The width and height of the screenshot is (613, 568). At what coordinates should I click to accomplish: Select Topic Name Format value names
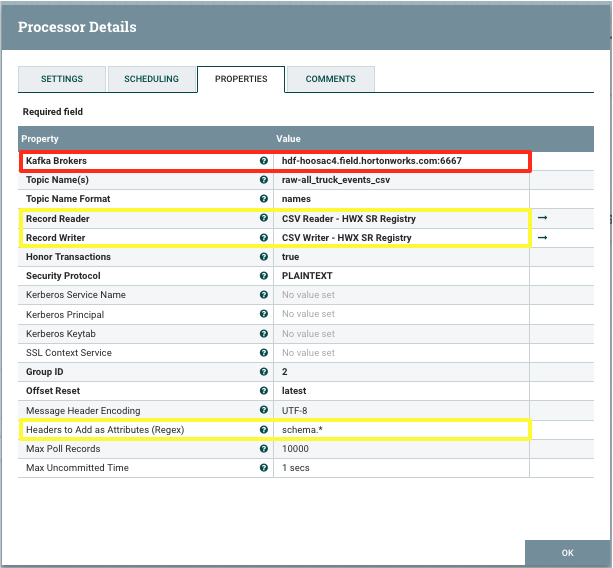point(296,199)
